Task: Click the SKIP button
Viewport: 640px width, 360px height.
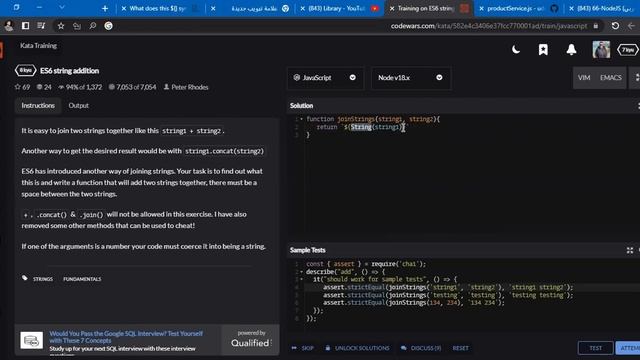Action: (302, 348)
